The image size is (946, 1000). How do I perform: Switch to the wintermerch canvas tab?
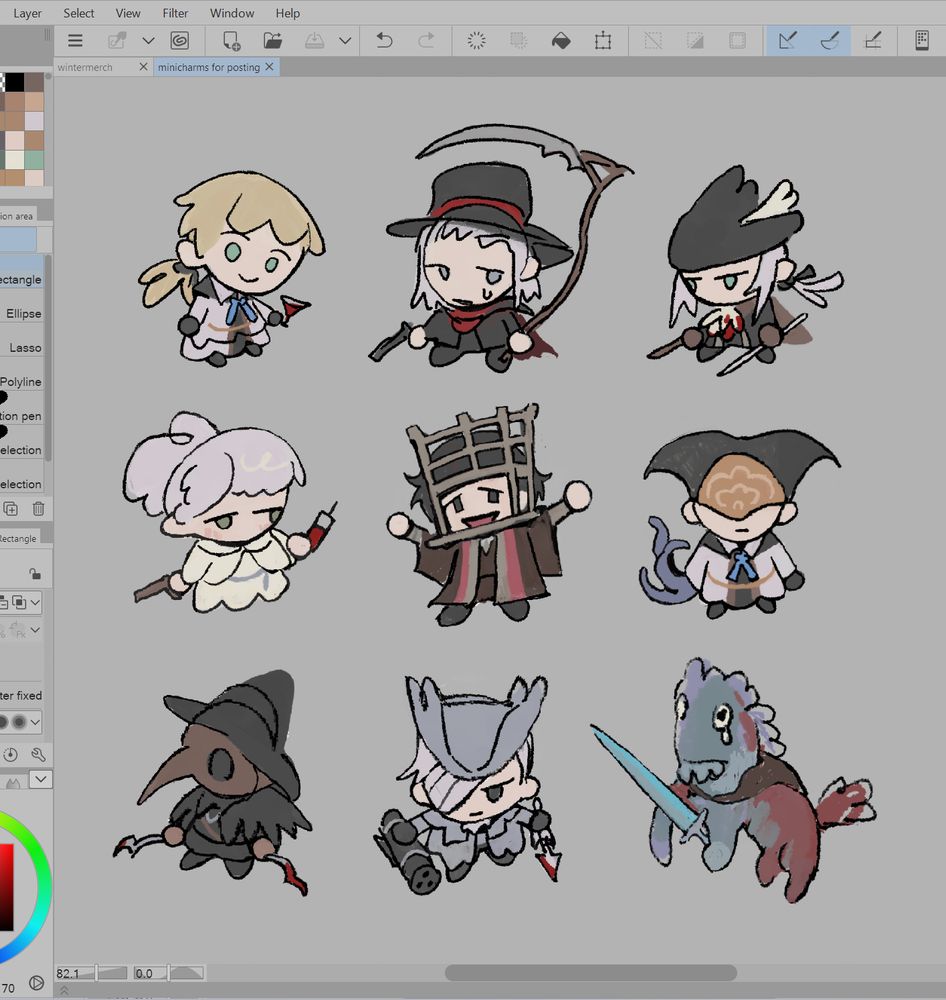point(84,67)
